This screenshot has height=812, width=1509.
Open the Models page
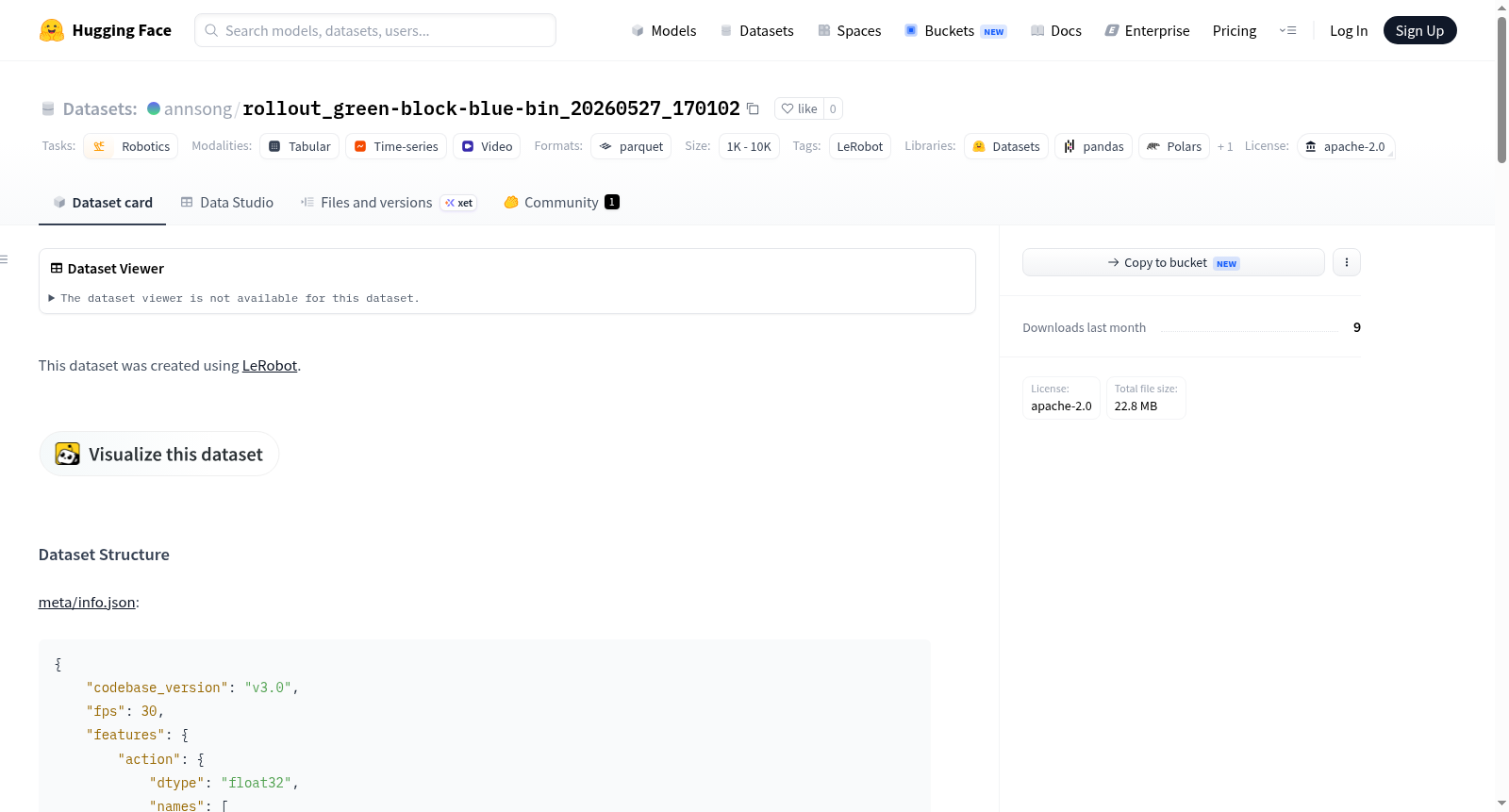[x=664, y=30]
